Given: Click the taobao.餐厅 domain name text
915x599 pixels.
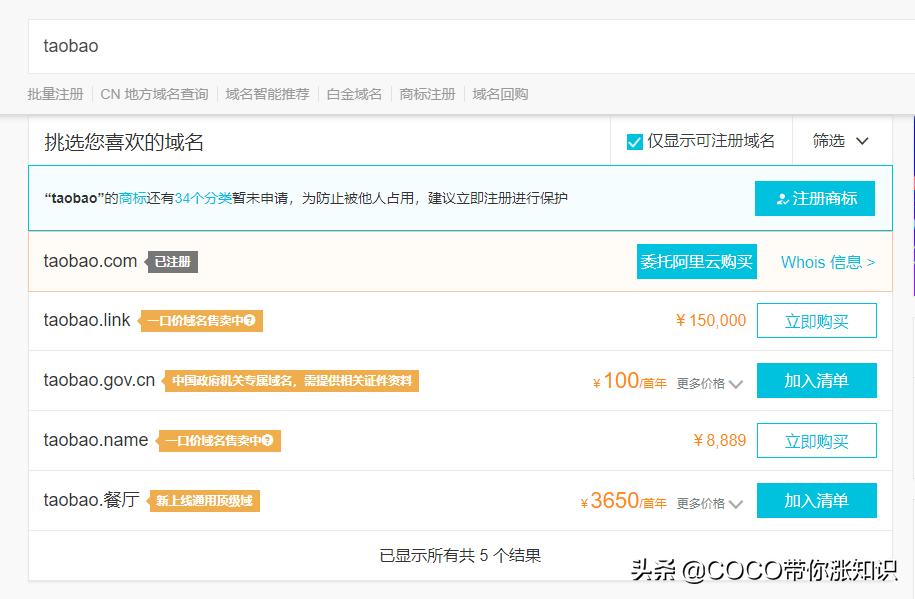Looking at the screenshot, I should coord(92,500).
